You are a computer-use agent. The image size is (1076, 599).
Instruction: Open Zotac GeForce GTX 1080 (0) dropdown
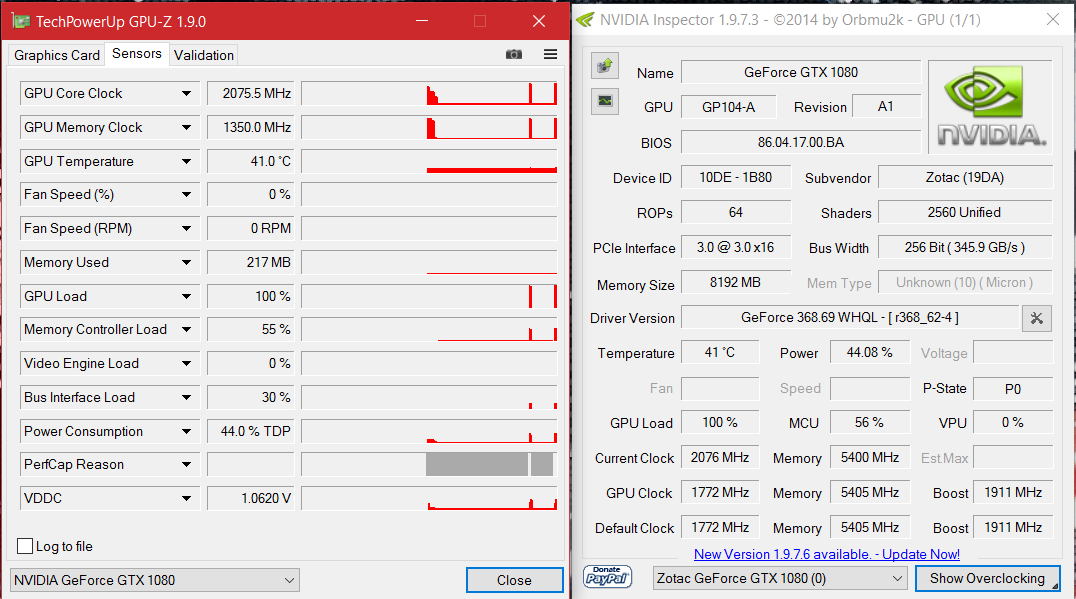click(780, 578)
